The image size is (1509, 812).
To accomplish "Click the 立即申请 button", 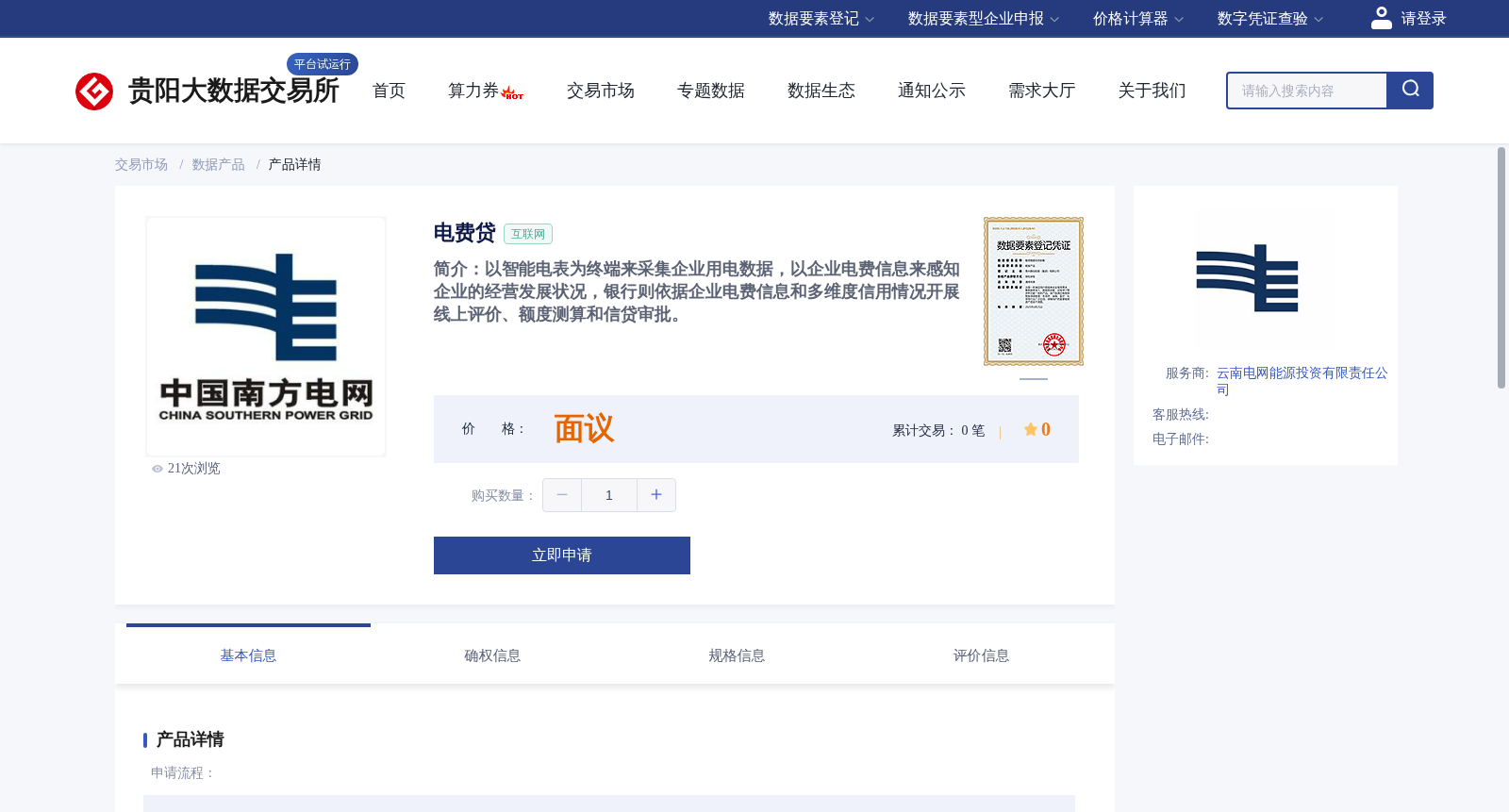I will coord(562,555).
